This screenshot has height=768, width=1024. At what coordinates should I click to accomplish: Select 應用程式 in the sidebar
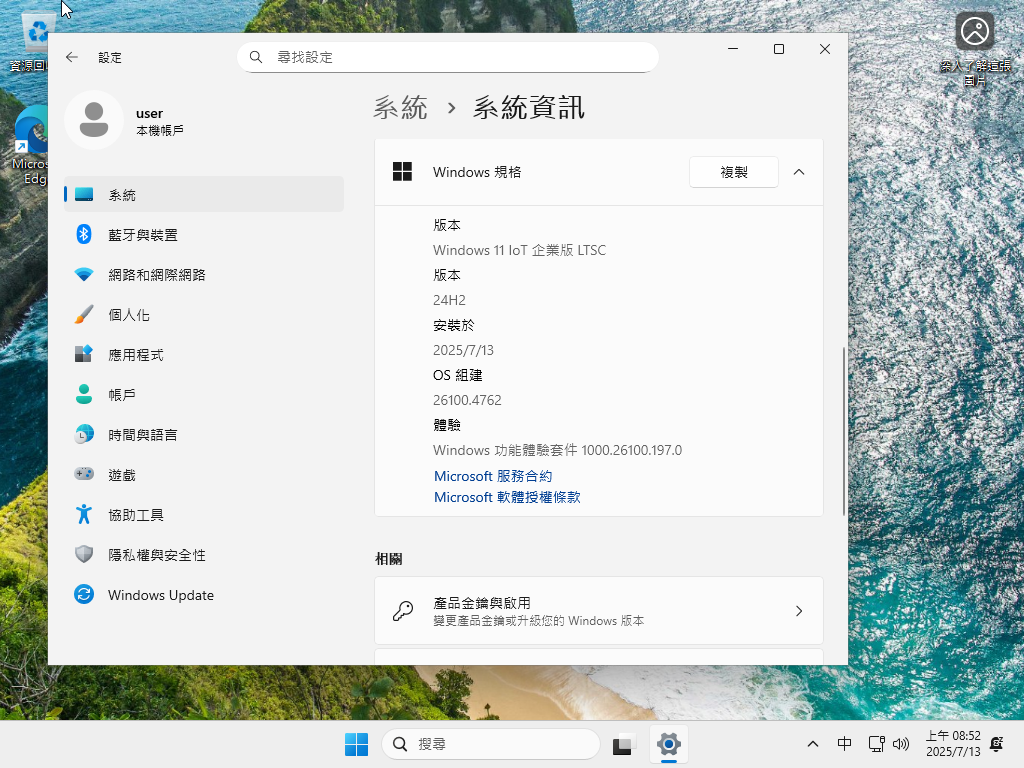[x=135, y=355]
